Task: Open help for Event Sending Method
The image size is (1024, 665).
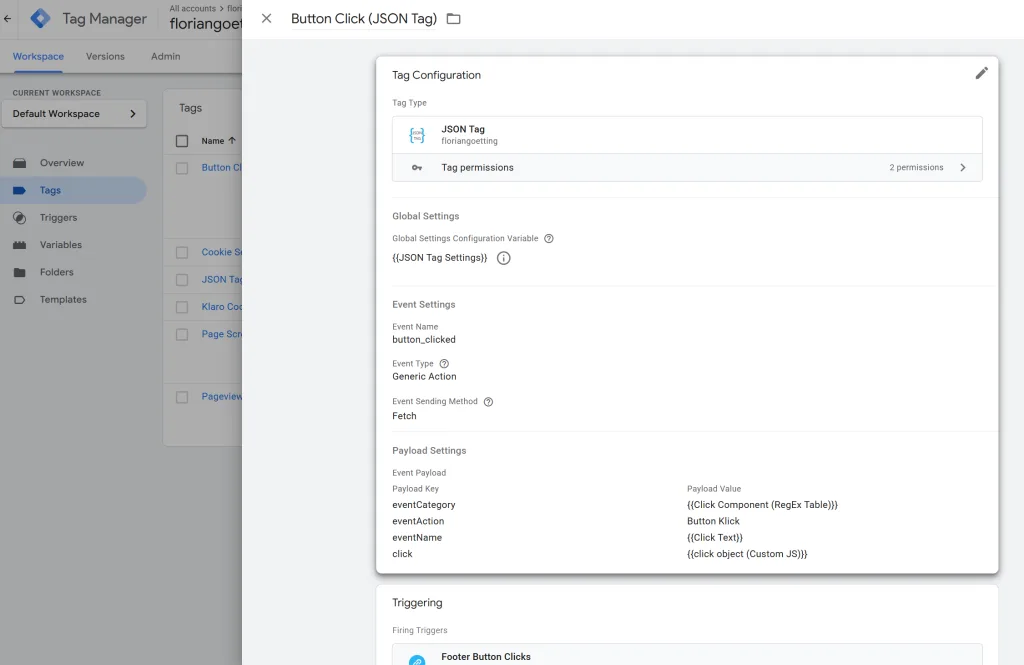Action: pyautogui.click(x=488, y=402)
